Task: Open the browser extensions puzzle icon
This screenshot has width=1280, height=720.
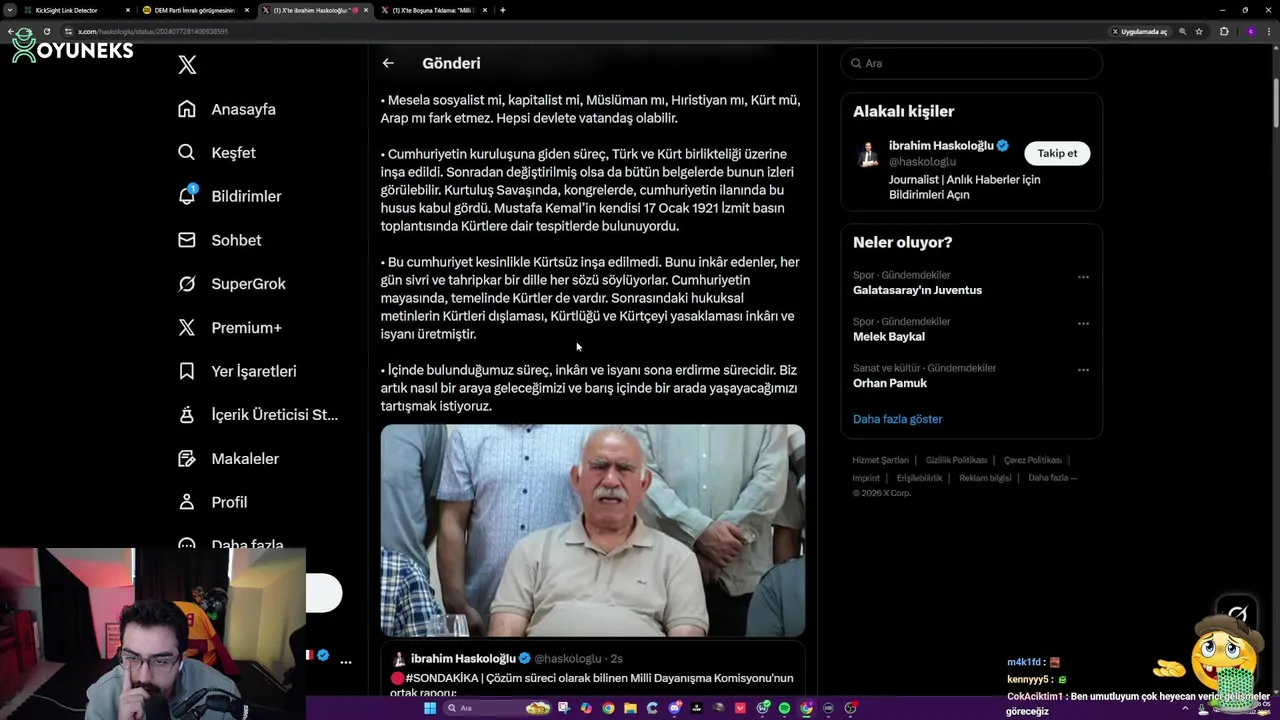Action: tap(1224, 31)
